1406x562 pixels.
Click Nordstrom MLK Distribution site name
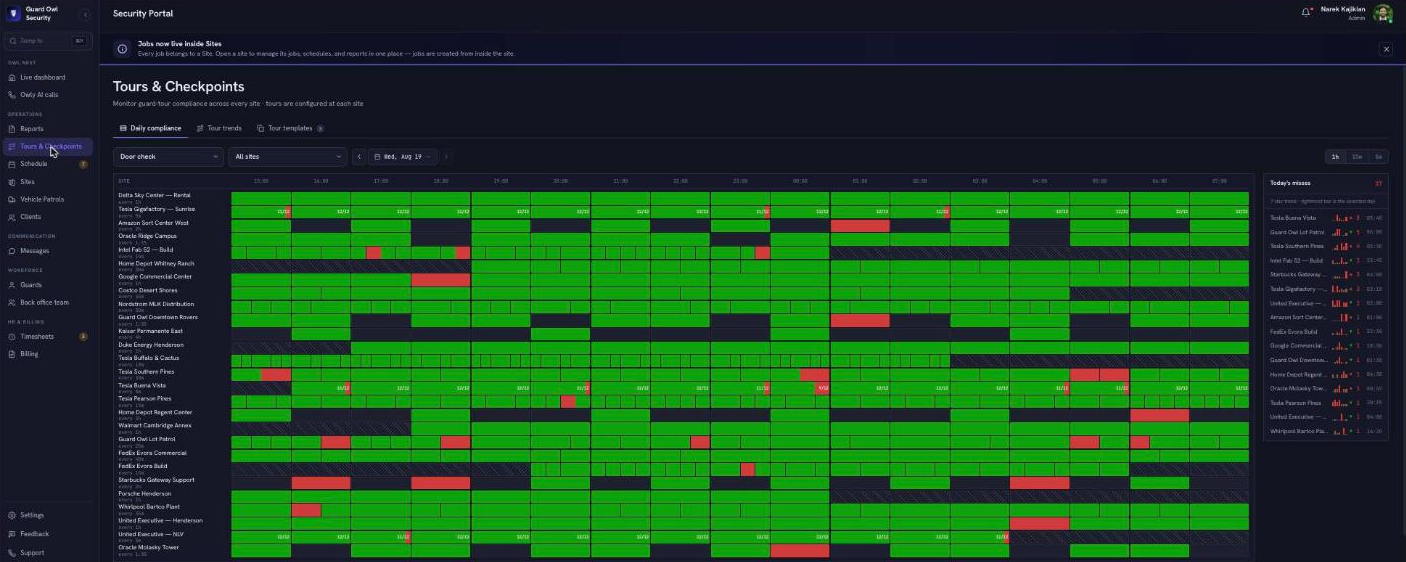coord(156,304)
